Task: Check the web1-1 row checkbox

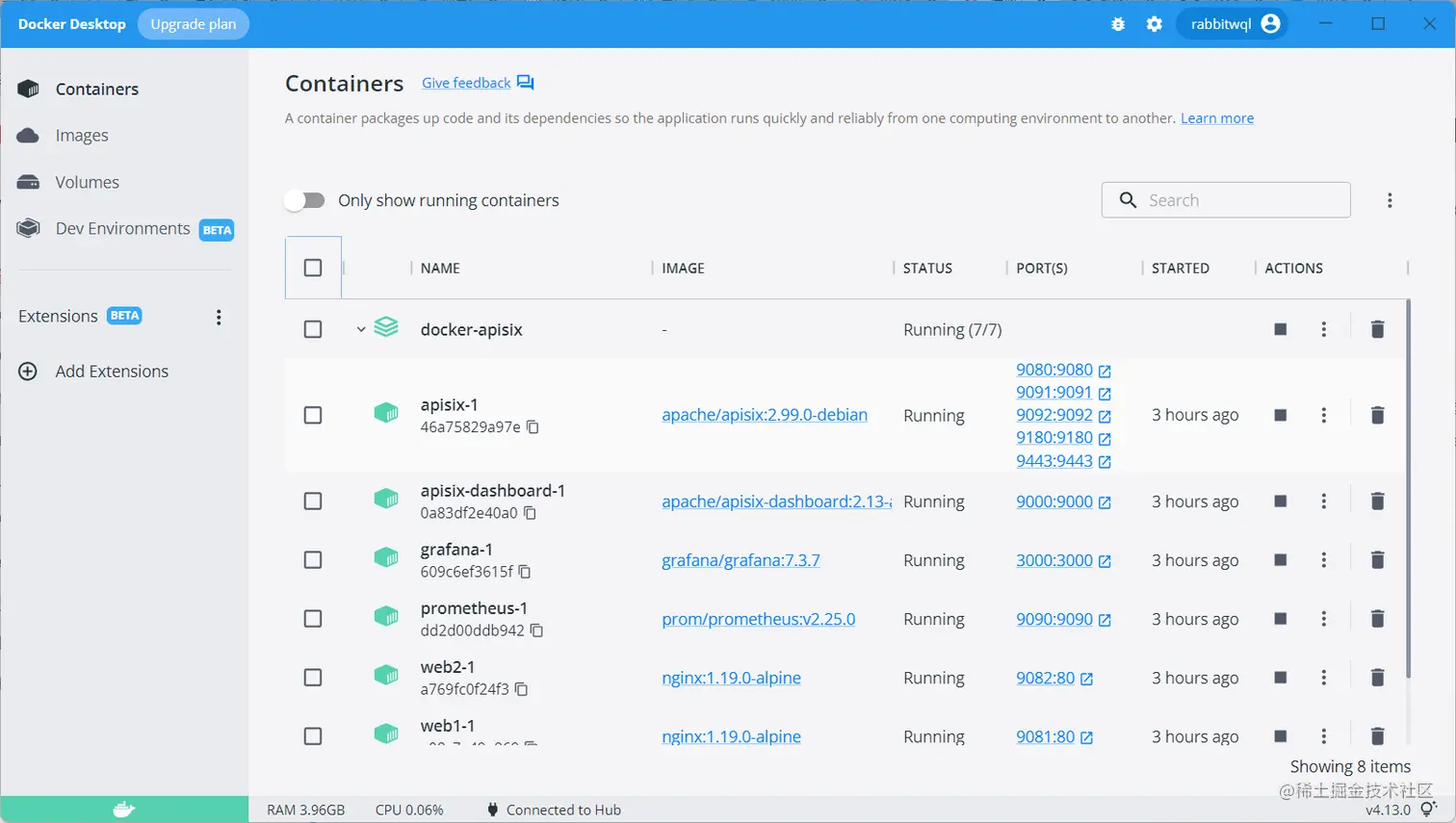Action: tap(313, 735)
